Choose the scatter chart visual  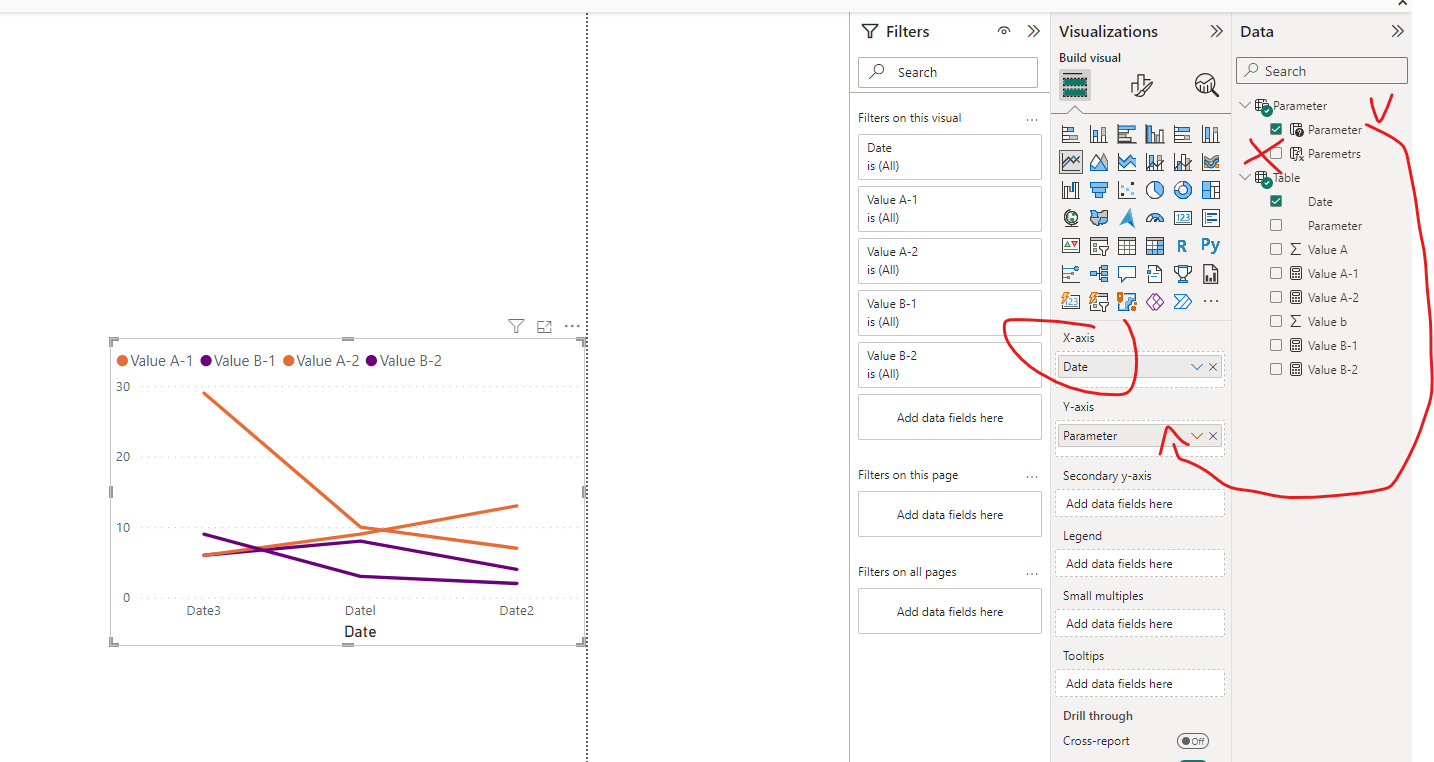(x=1127, y=189)
